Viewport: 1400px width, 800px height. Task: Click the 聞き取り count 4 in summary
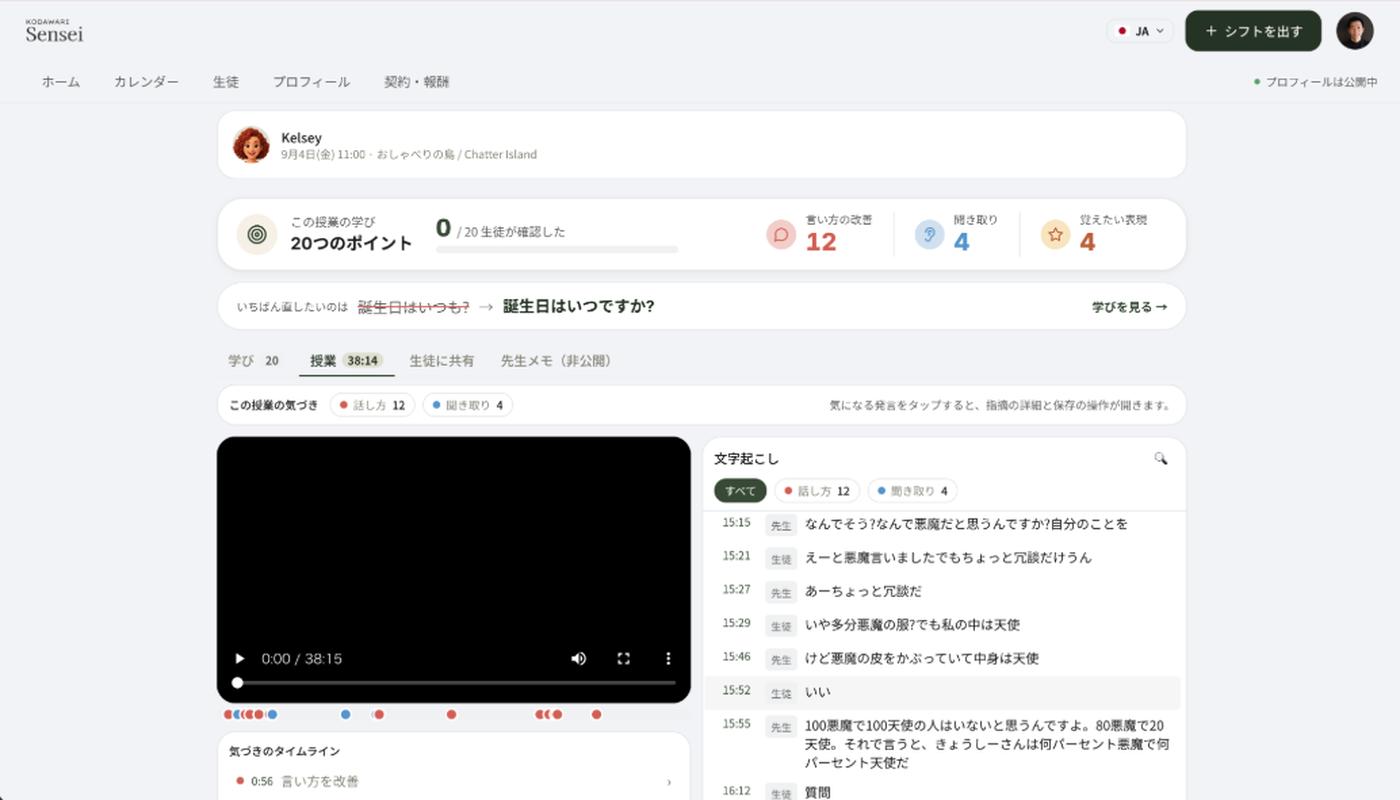point(961,242)
